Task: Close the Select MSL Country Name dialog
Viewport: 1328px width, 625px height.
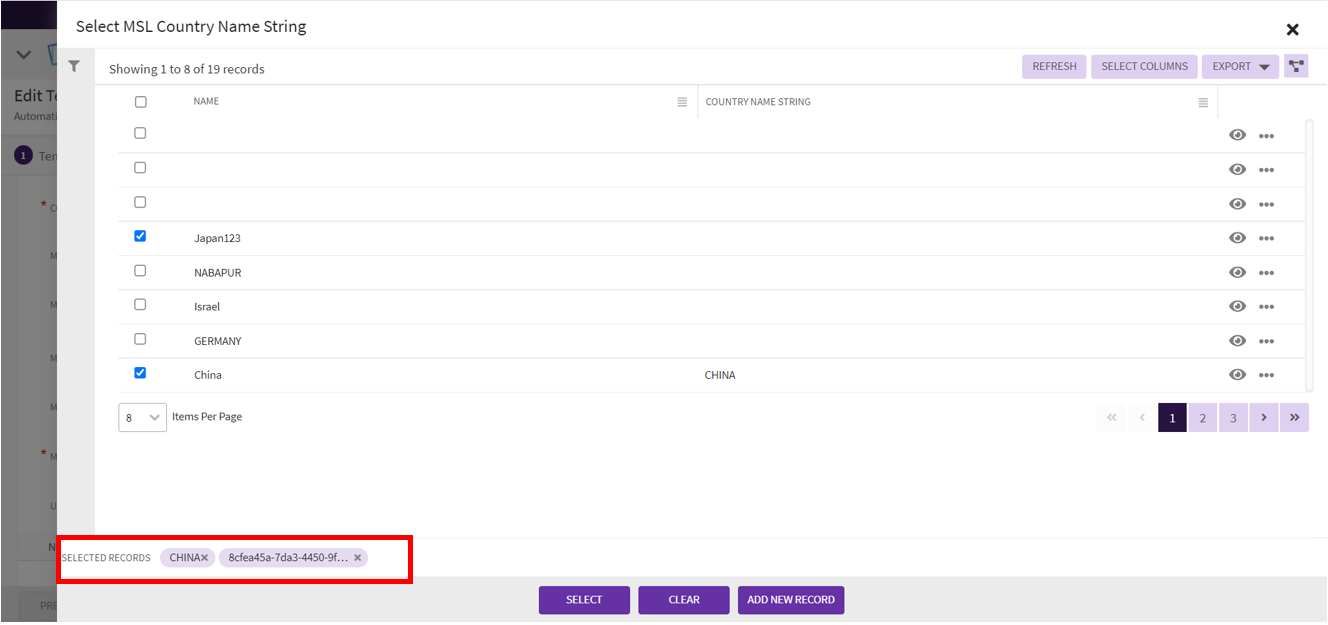Action: coord(1292,30)
